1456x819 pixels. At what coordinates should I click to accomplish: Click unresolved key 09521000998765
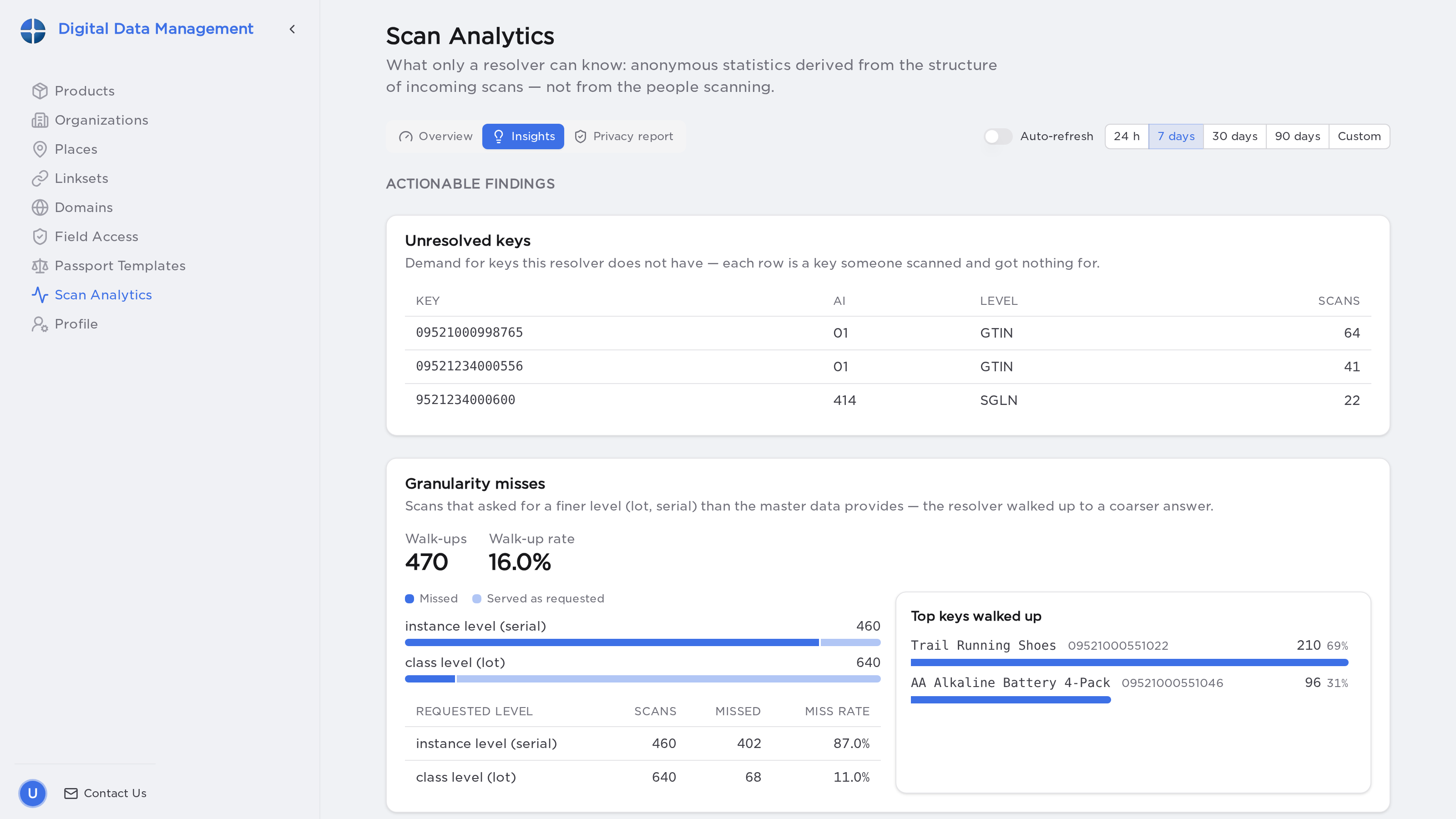click(469, 332)
